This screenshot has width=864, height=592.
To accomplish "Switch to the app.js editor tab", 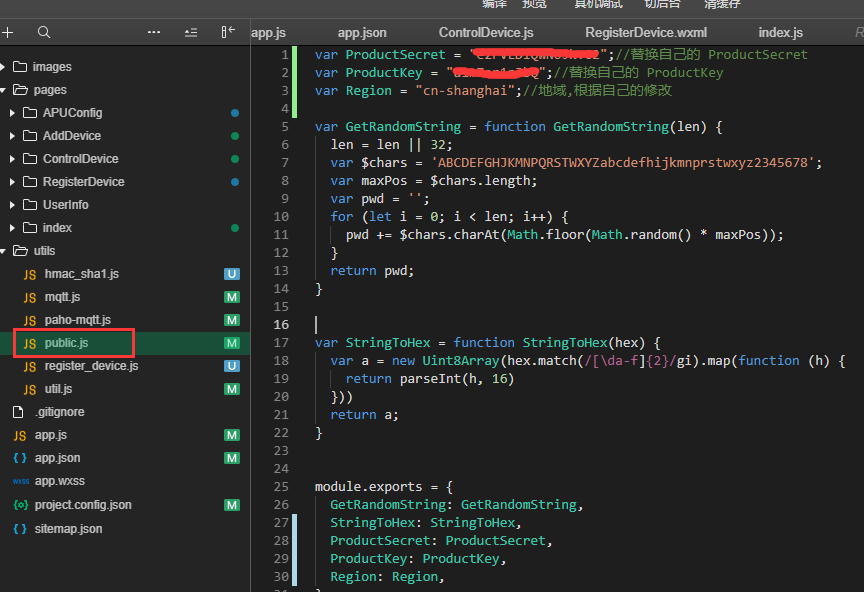I will point(268,33).
